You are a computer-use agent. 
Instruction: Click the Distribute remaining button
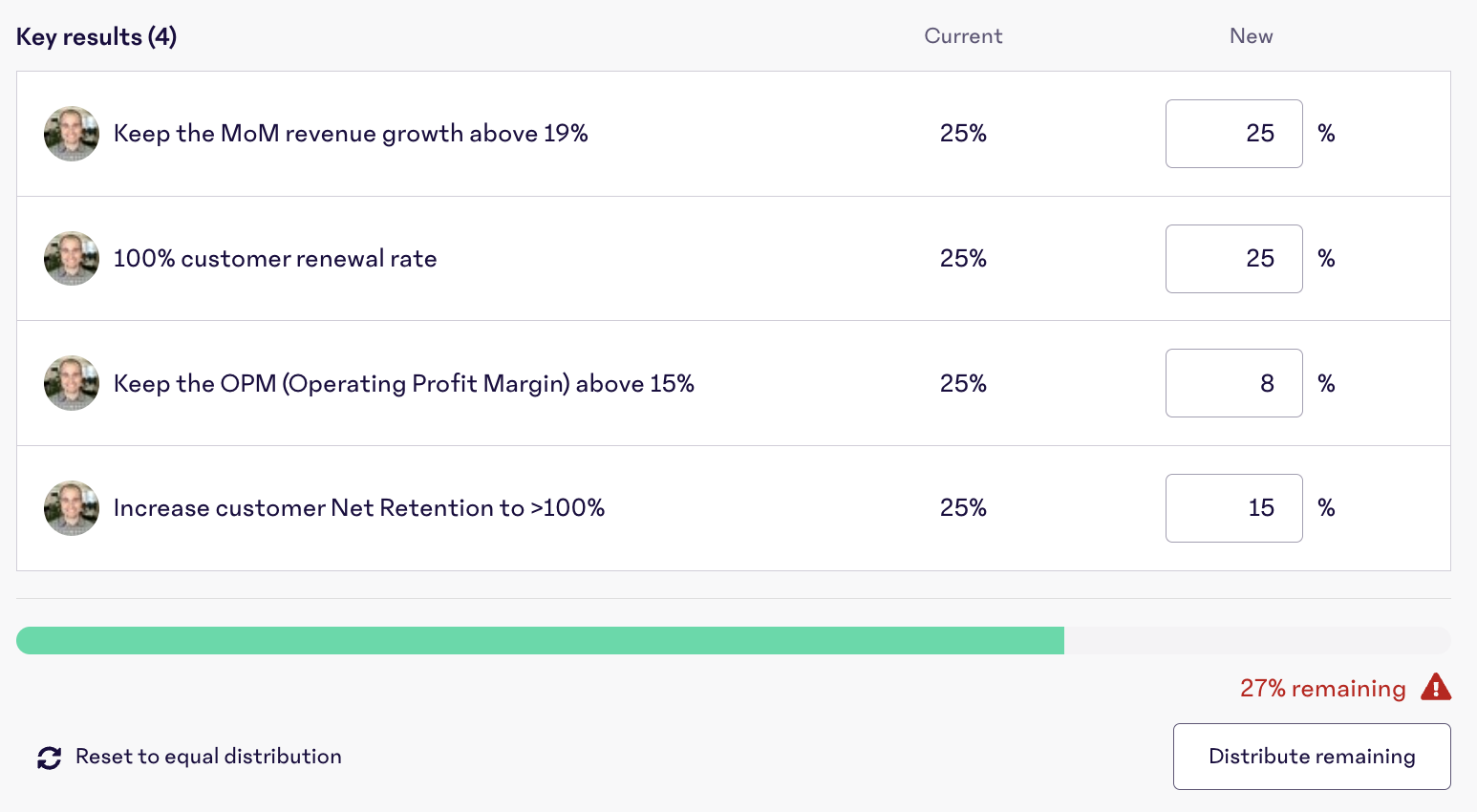click(x=1312, y=757)
